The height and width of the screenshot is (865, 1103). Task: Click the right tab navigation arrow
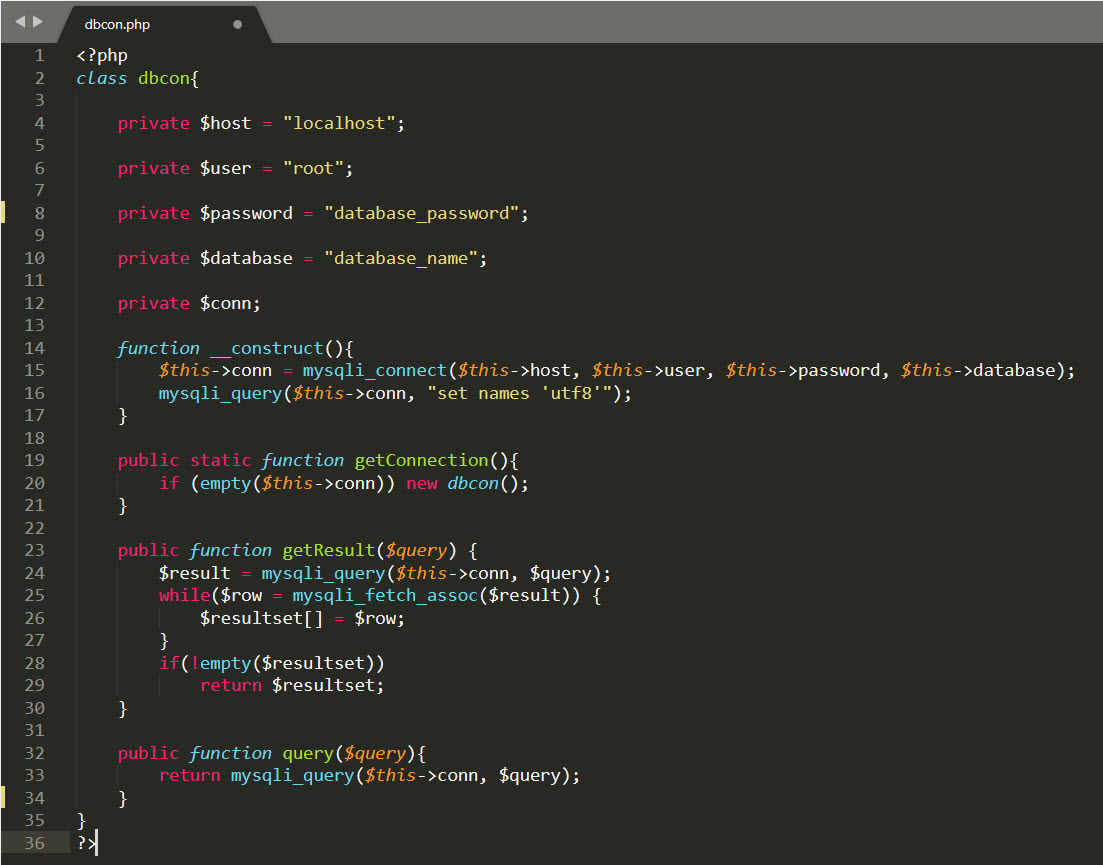tap(38, 22)
